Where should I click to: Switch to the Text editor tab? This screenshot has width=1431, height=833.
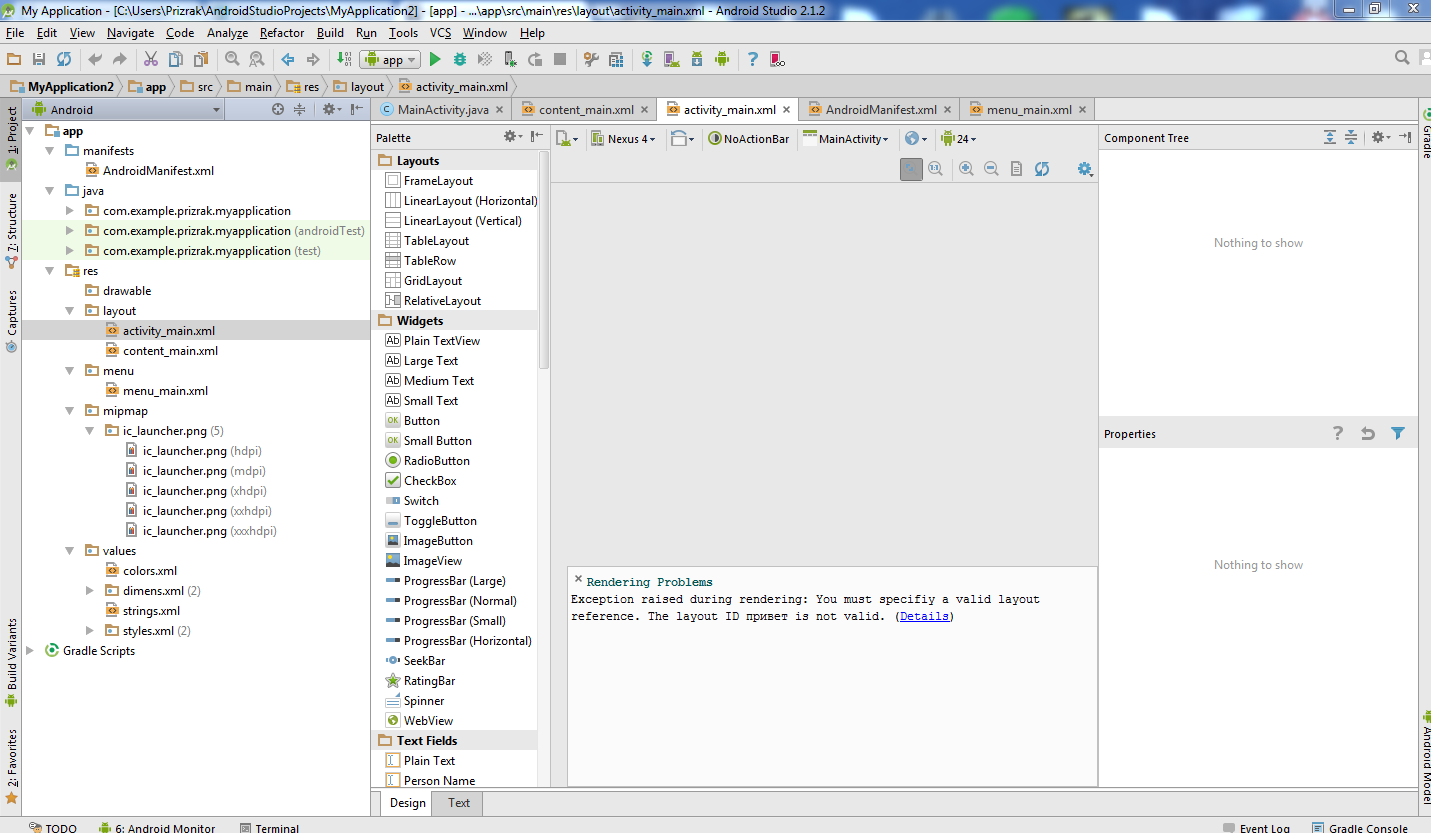click(x=459, y=802)
